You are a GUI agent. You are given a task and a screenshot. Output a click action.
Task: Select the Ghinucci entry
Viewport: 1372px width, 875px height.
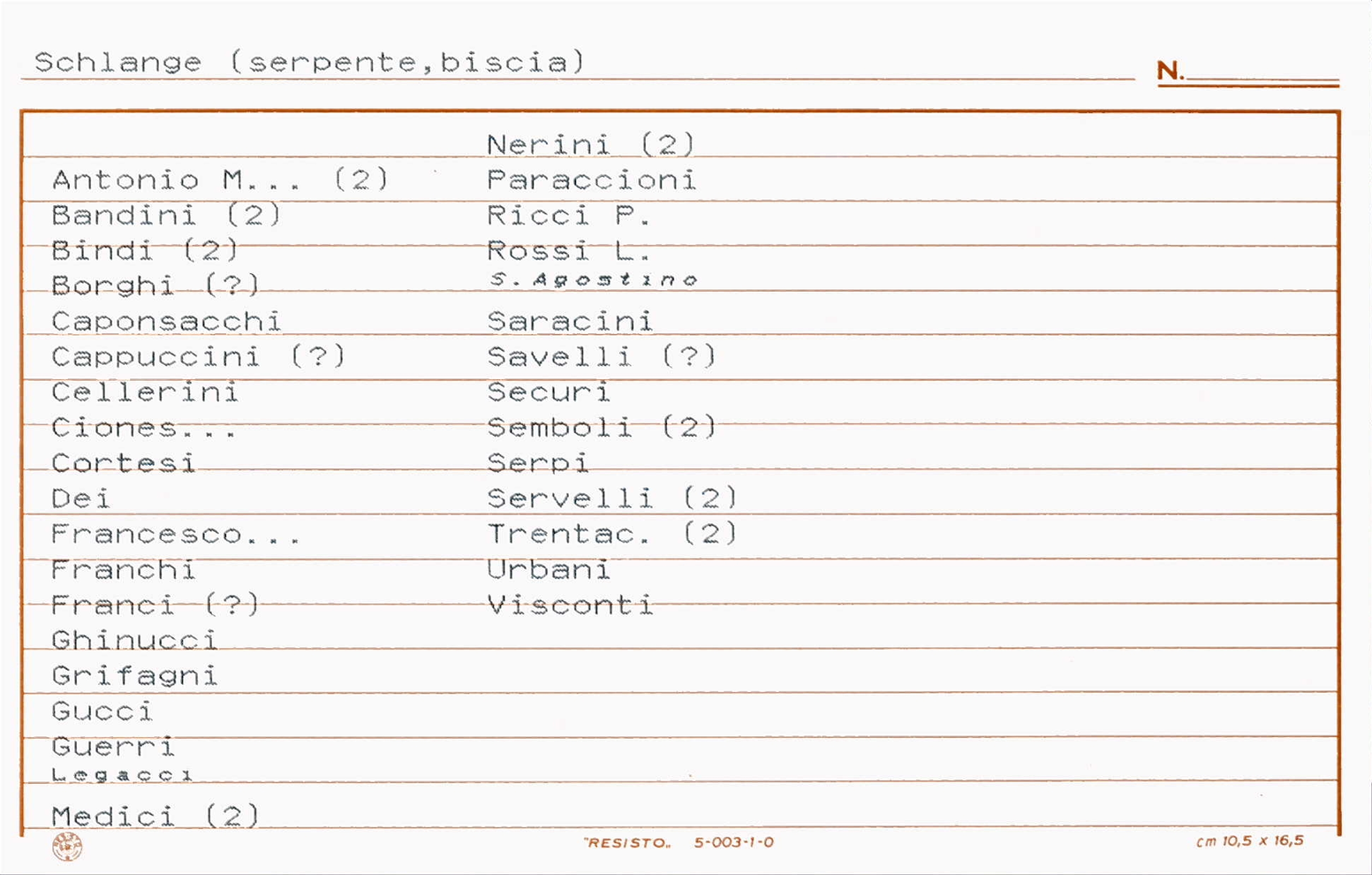point(134,640)
